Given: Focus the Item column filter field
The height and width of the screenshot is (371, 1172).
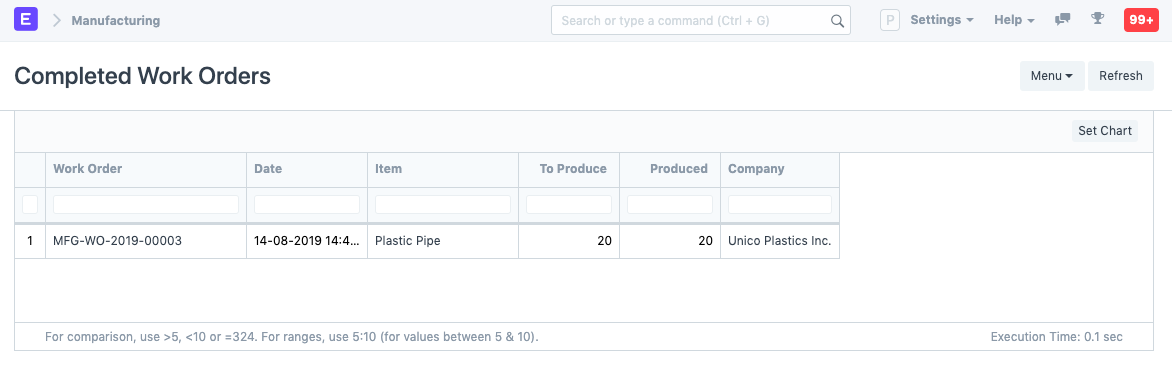Looking at the screenshot, I should point(442,204).
